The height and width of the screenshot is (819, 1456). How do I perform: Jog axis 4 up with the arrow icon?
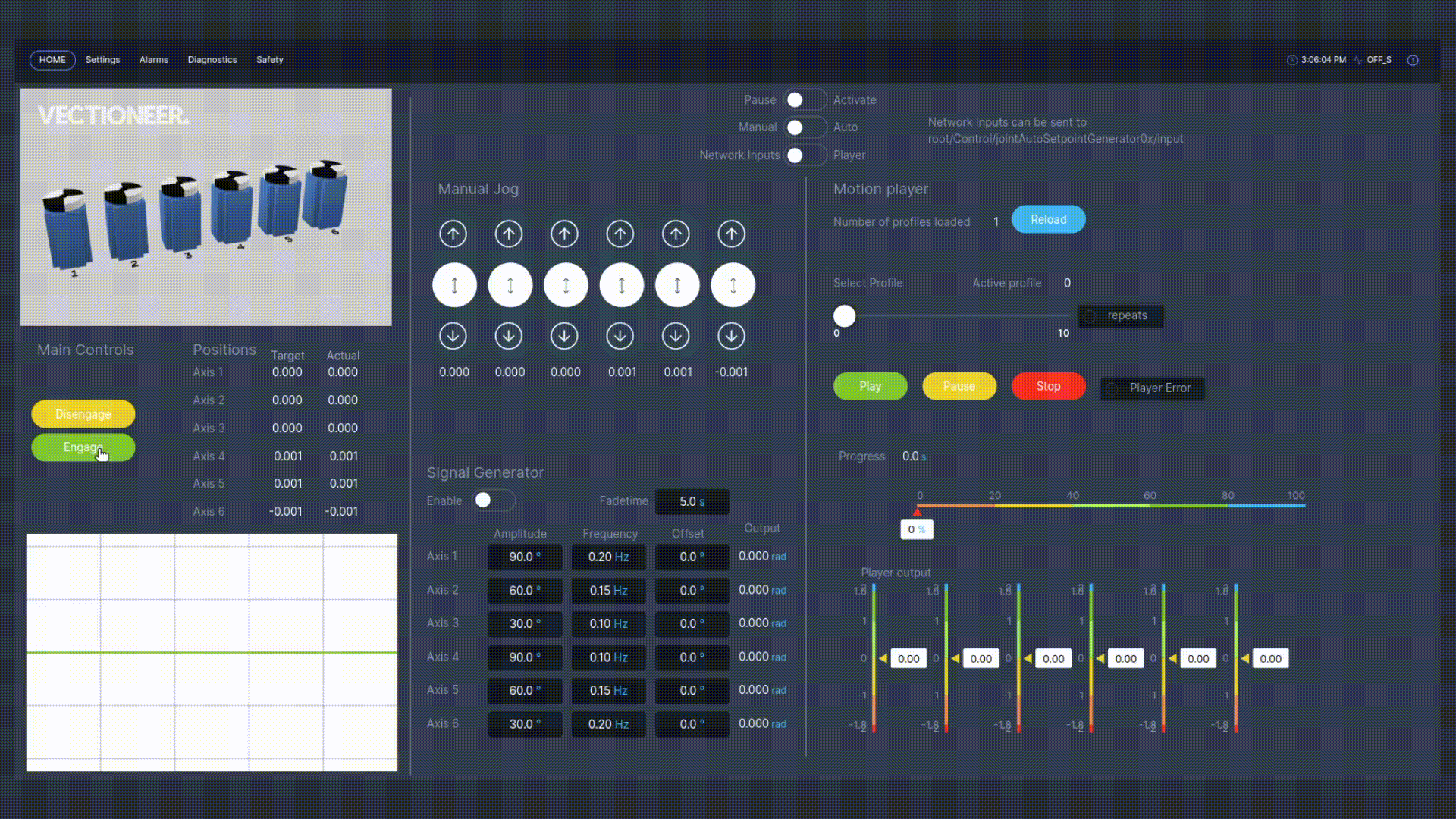620,234
